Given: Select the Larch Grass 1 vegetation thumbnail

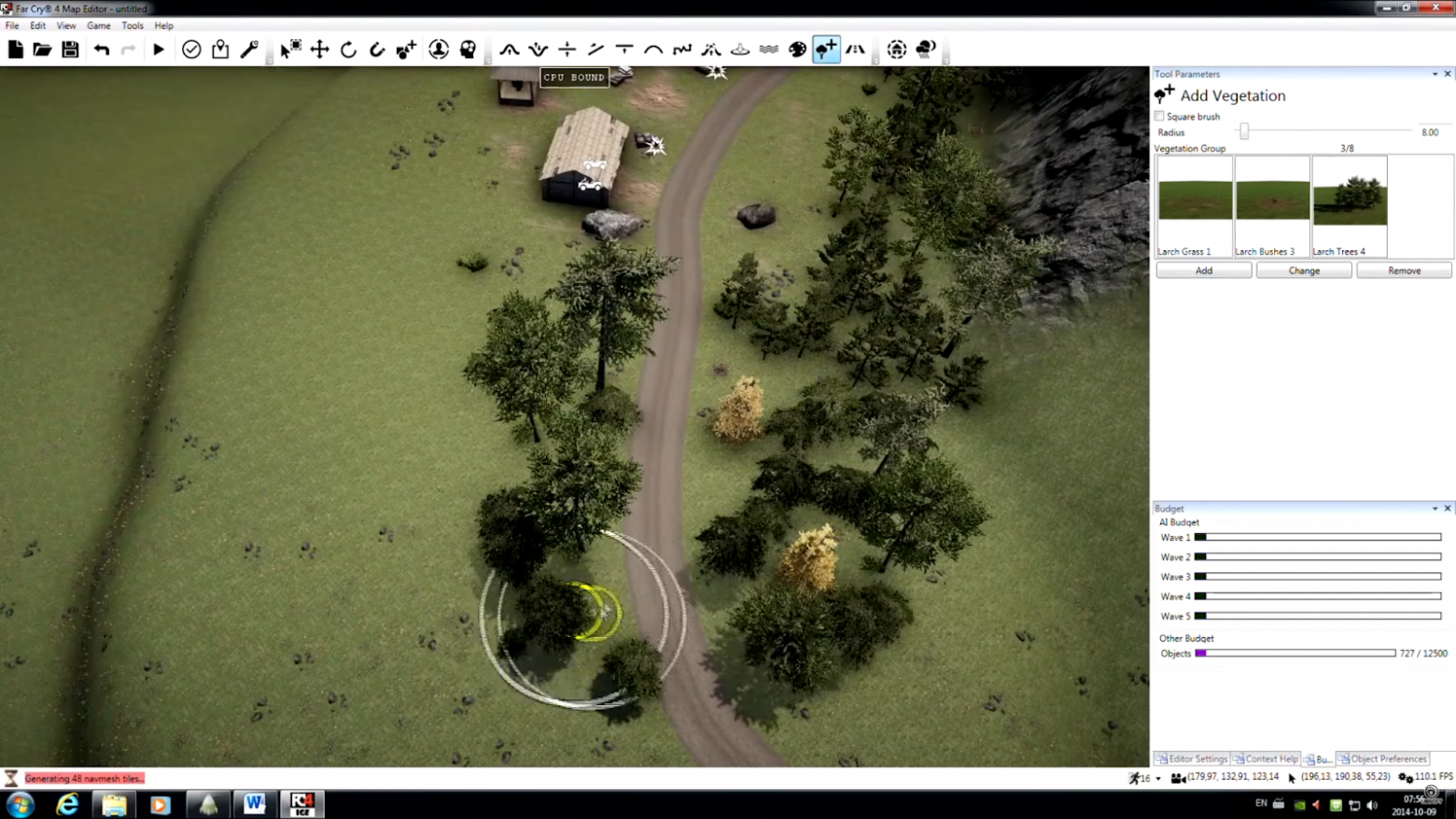Looking at the screenshot, I should click(x=1195, y=206).
